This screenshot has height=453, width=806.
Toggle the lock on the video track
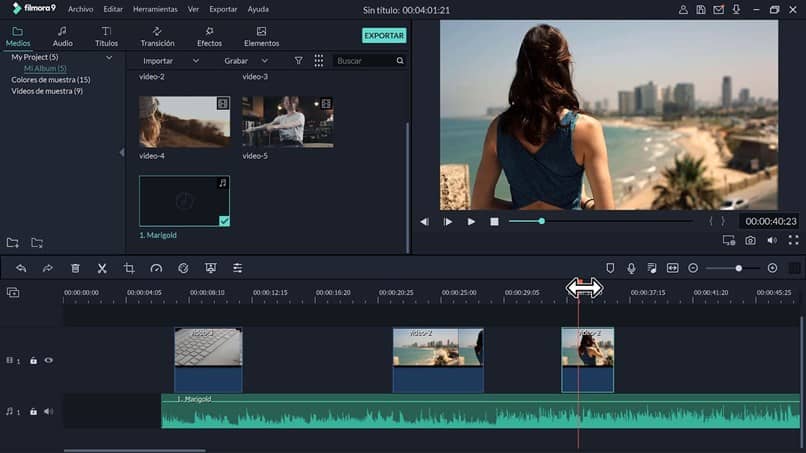coord(33,360)
